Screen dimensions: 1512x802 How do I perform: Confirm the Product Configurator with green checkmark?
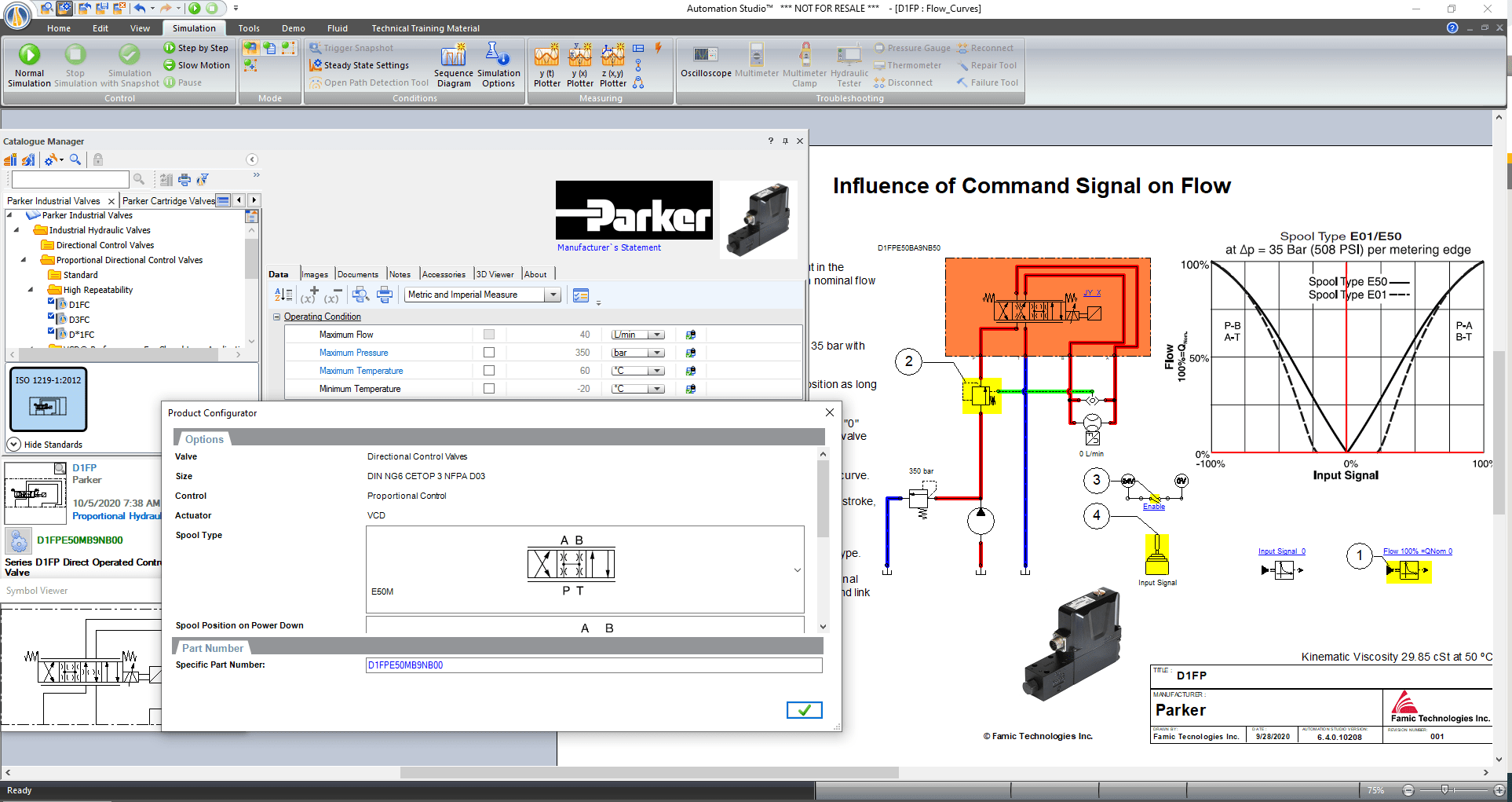[x=804, y=709]
